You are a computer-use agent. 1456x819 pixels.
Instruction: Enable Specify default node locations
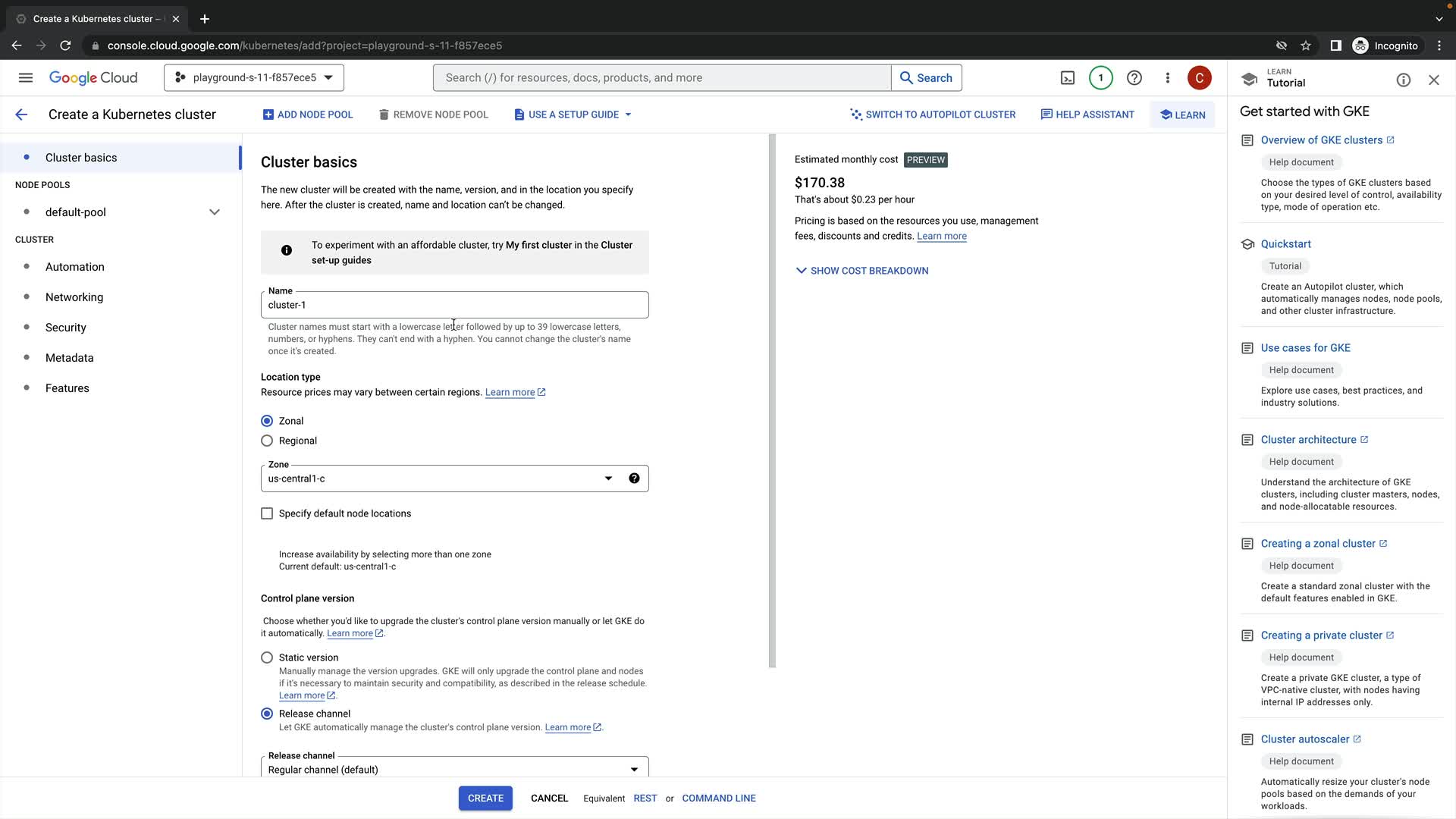pyautogui.click(x=267, y=513)
